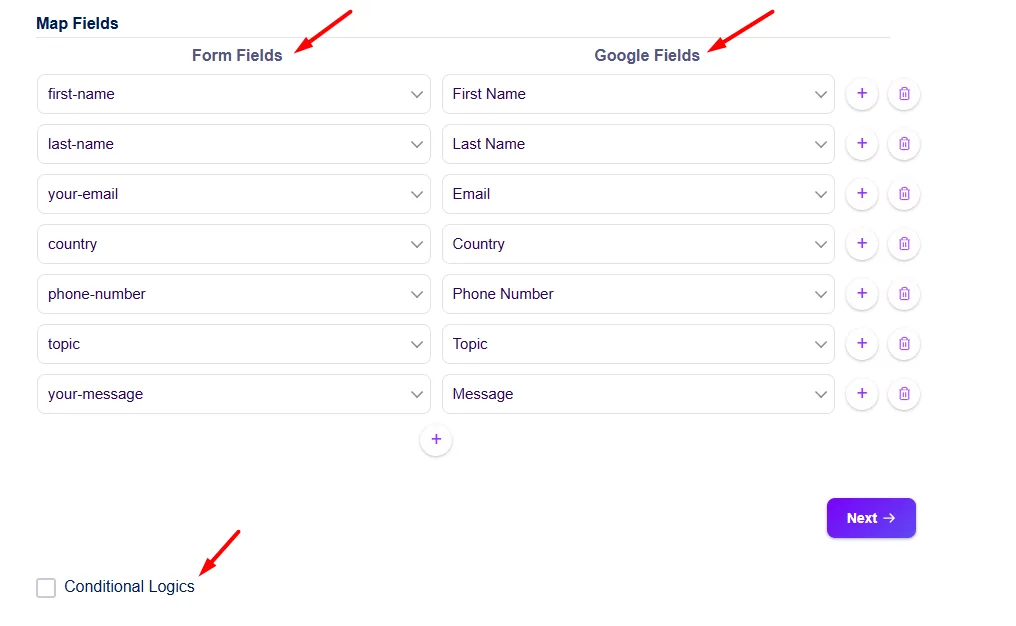This screenshot has width=1016, height=626.
Task: Open the your-message form field dropdown
Action: (x=233, y=394)
